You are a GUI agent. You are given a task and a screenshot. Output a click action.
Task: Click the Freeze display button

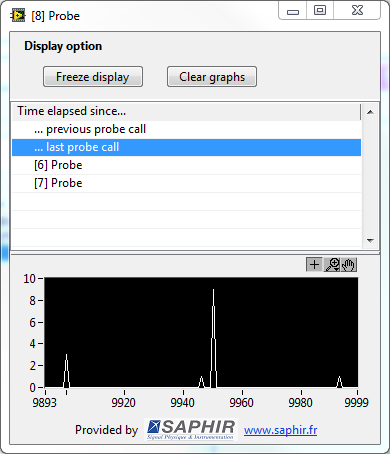click(93, 77)
